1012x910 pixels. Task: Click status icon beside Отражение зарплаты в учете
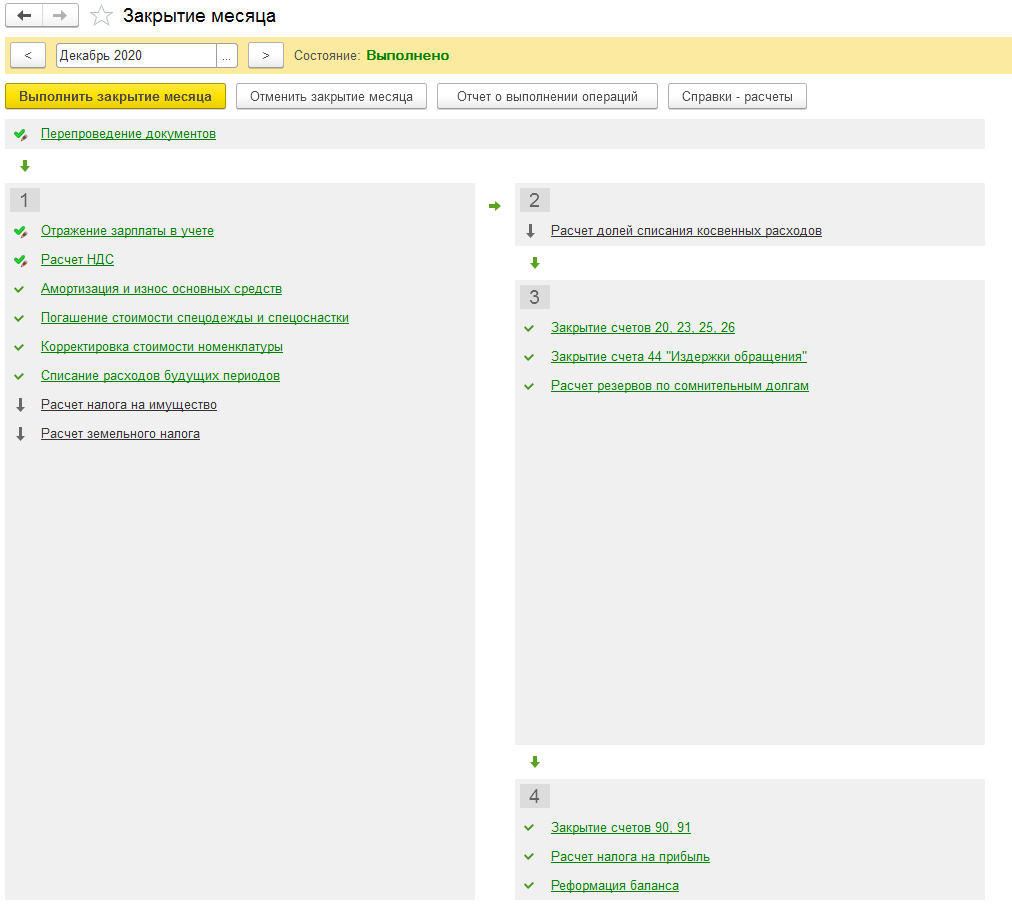21,232
